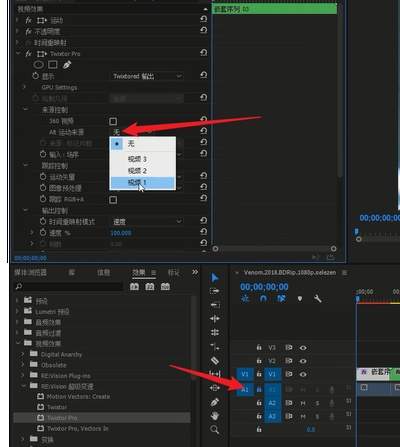Choose 视频 2 in the popup list
400x447 pixels.
click(x=143, y=171)
